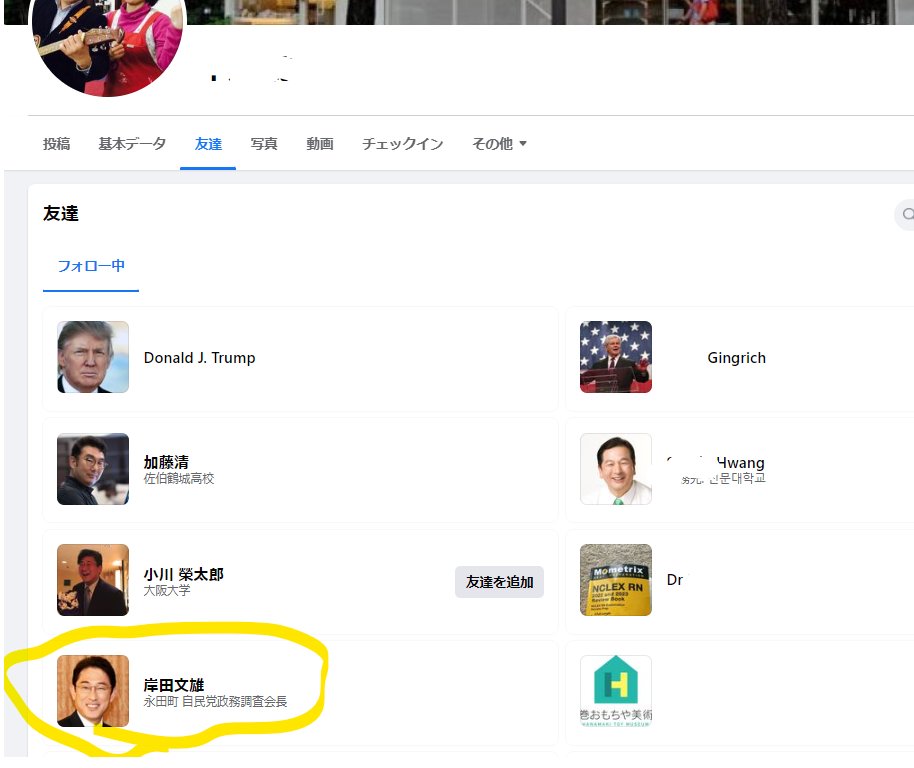Go to the 動画 tab

click(x=320, y=143)
